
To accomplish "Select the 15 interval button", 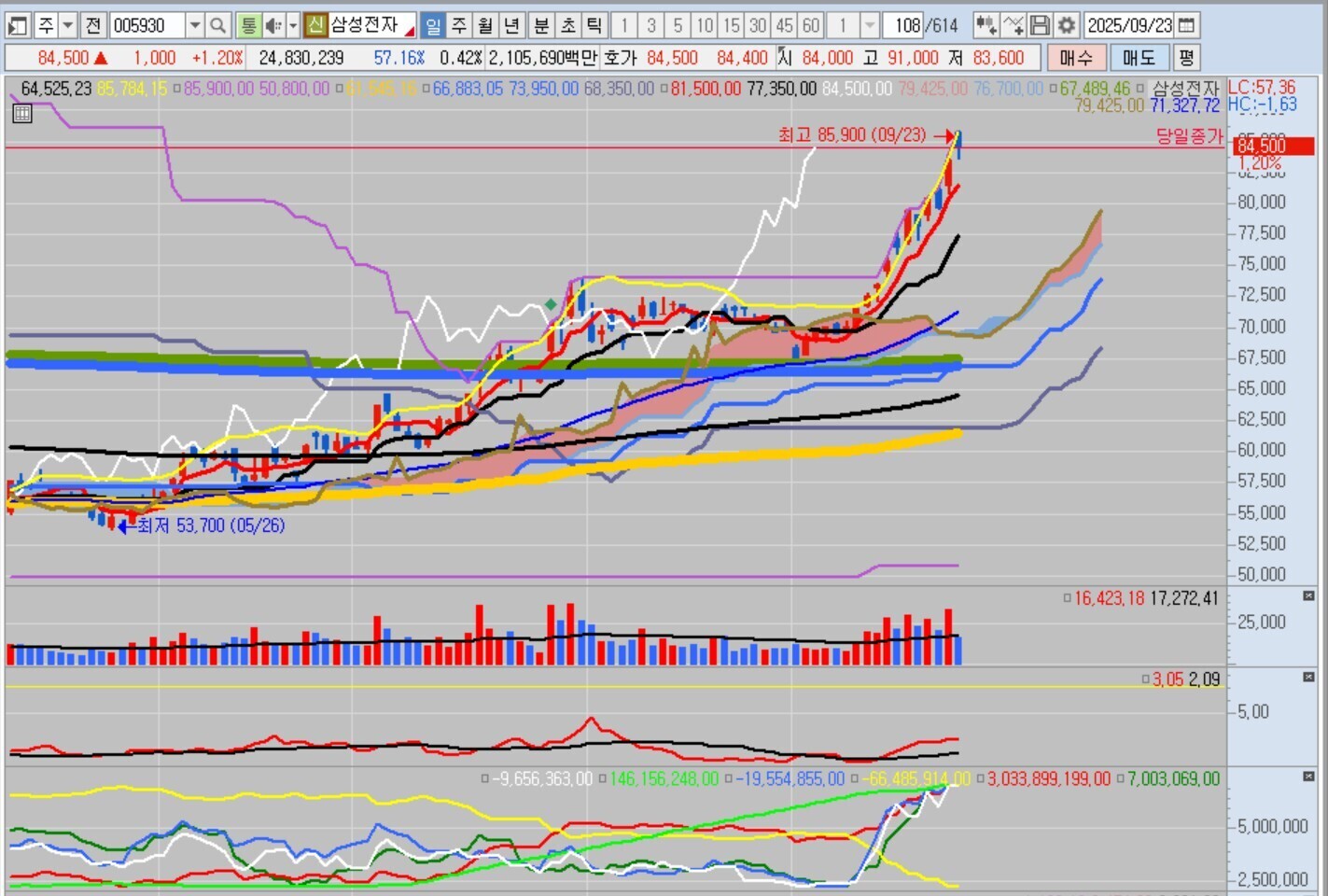I will tap(732, 25).
